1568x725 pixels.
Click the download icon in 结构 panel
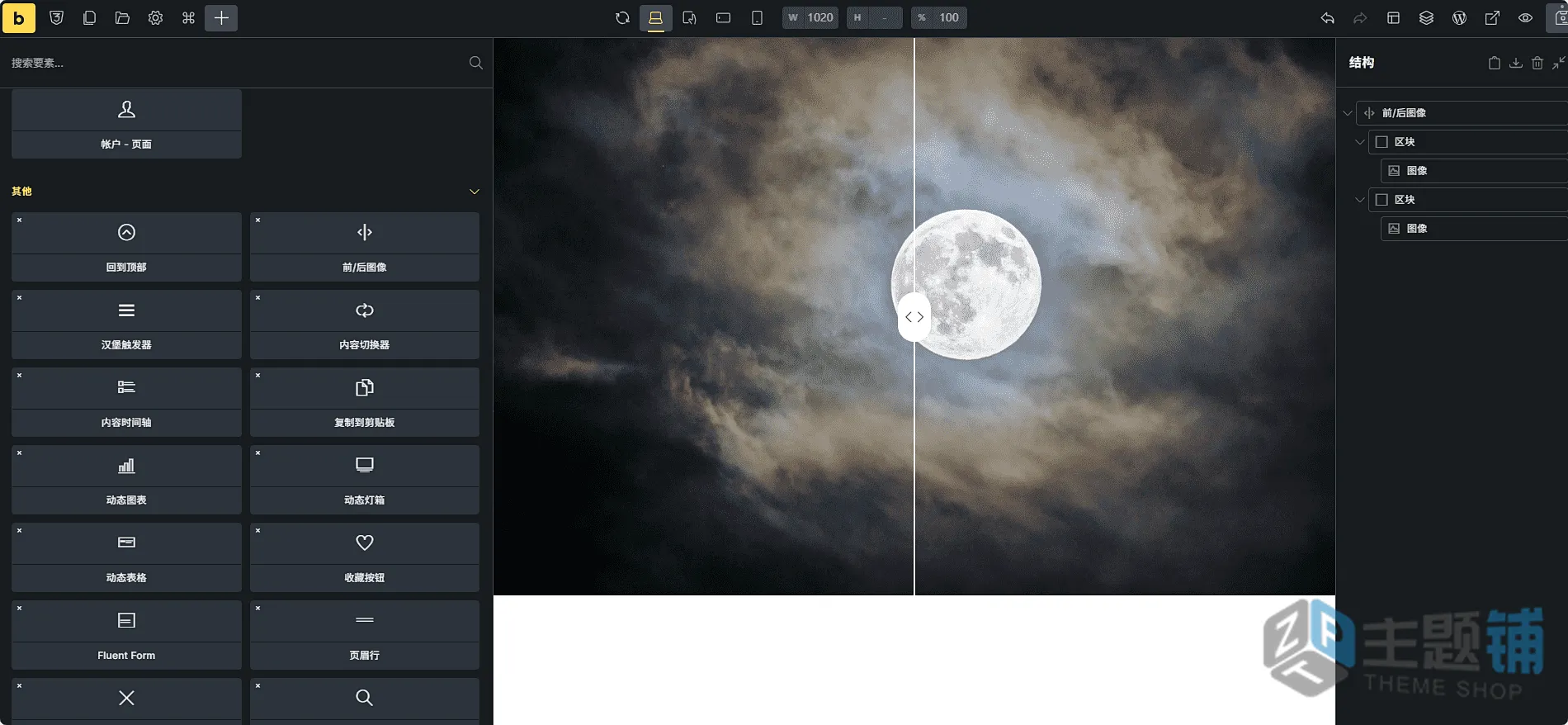1516,63
